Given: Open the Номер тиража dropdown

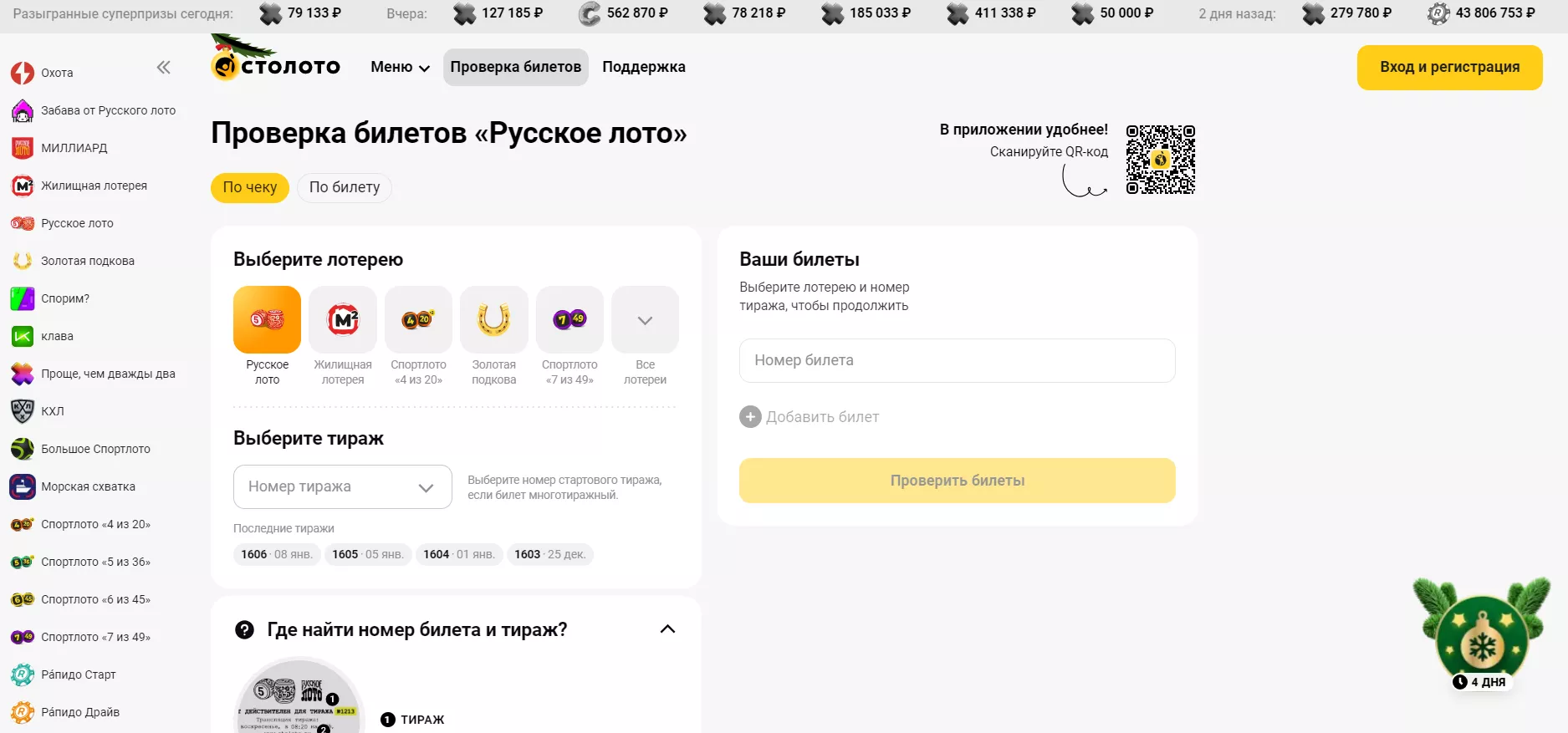Looking at the screenshot, I should coord(342,486).
